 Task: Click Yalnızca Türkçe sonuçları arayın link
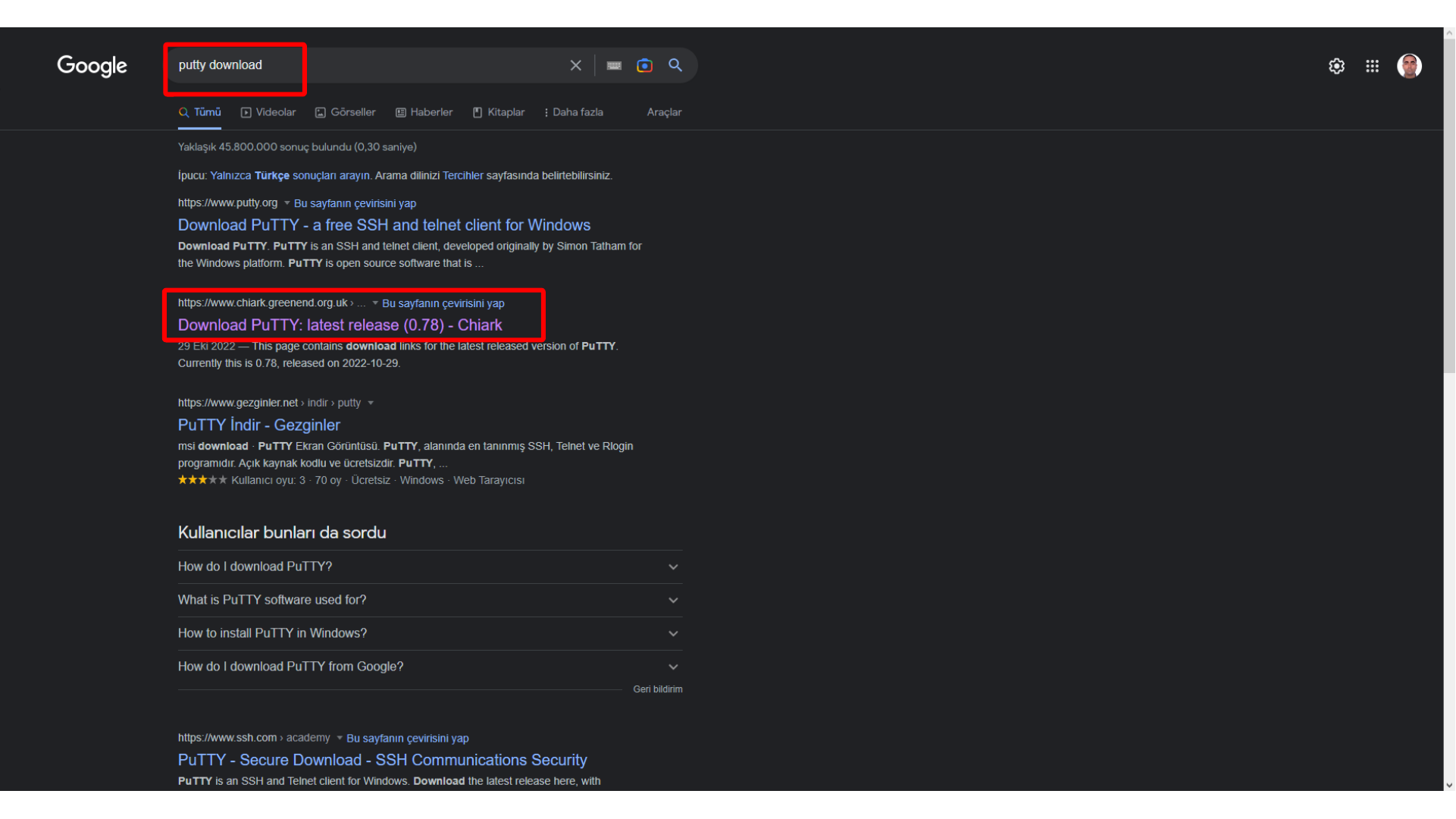pos(291,175)
